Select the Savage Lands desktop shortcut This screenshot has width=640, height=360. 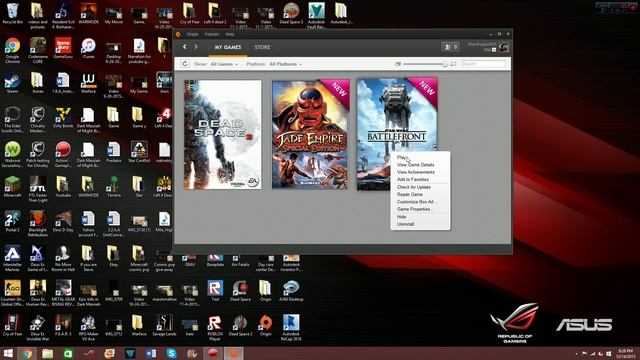coord(164,326)
